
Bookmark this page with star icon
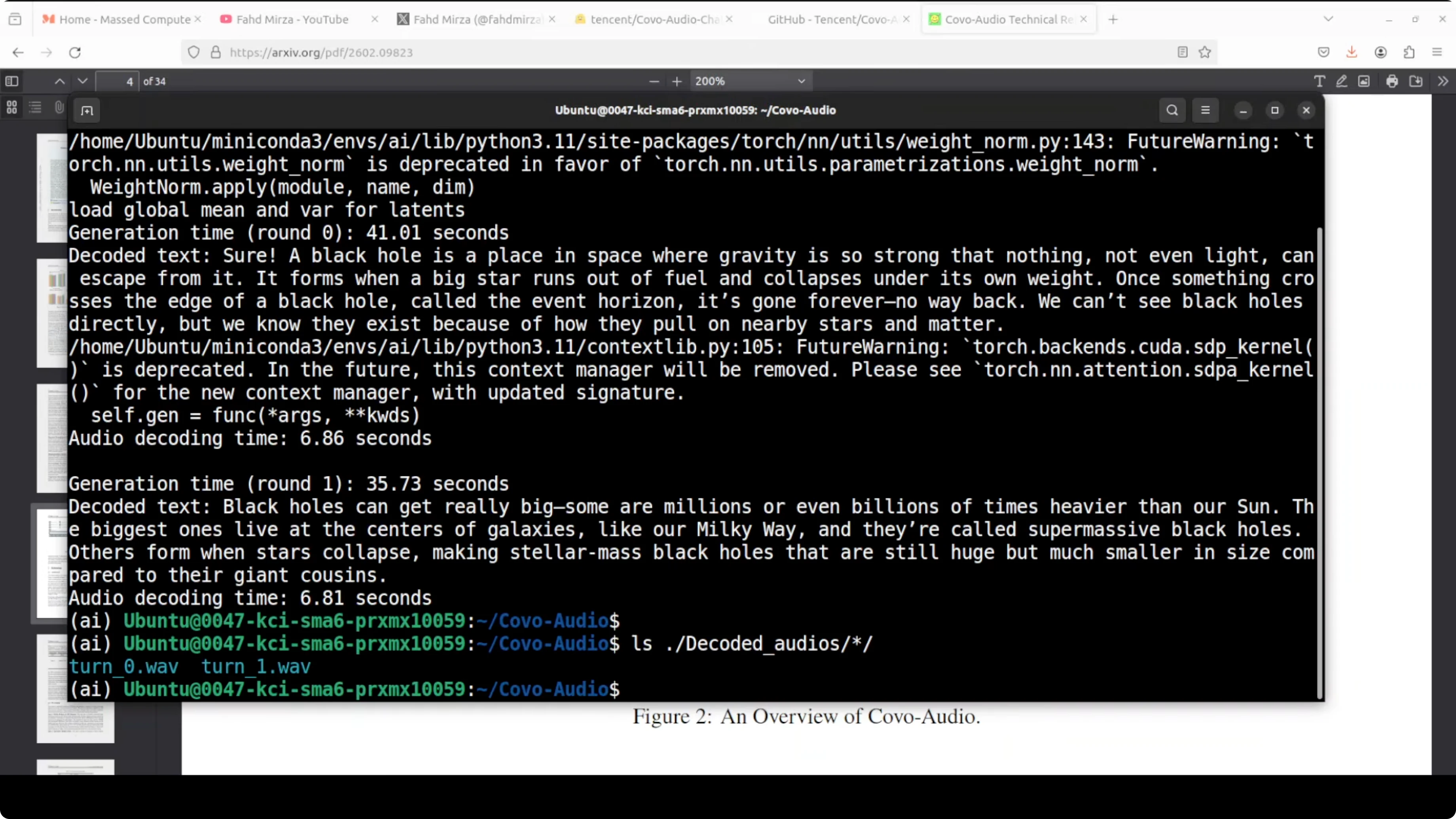[1204, 53]
